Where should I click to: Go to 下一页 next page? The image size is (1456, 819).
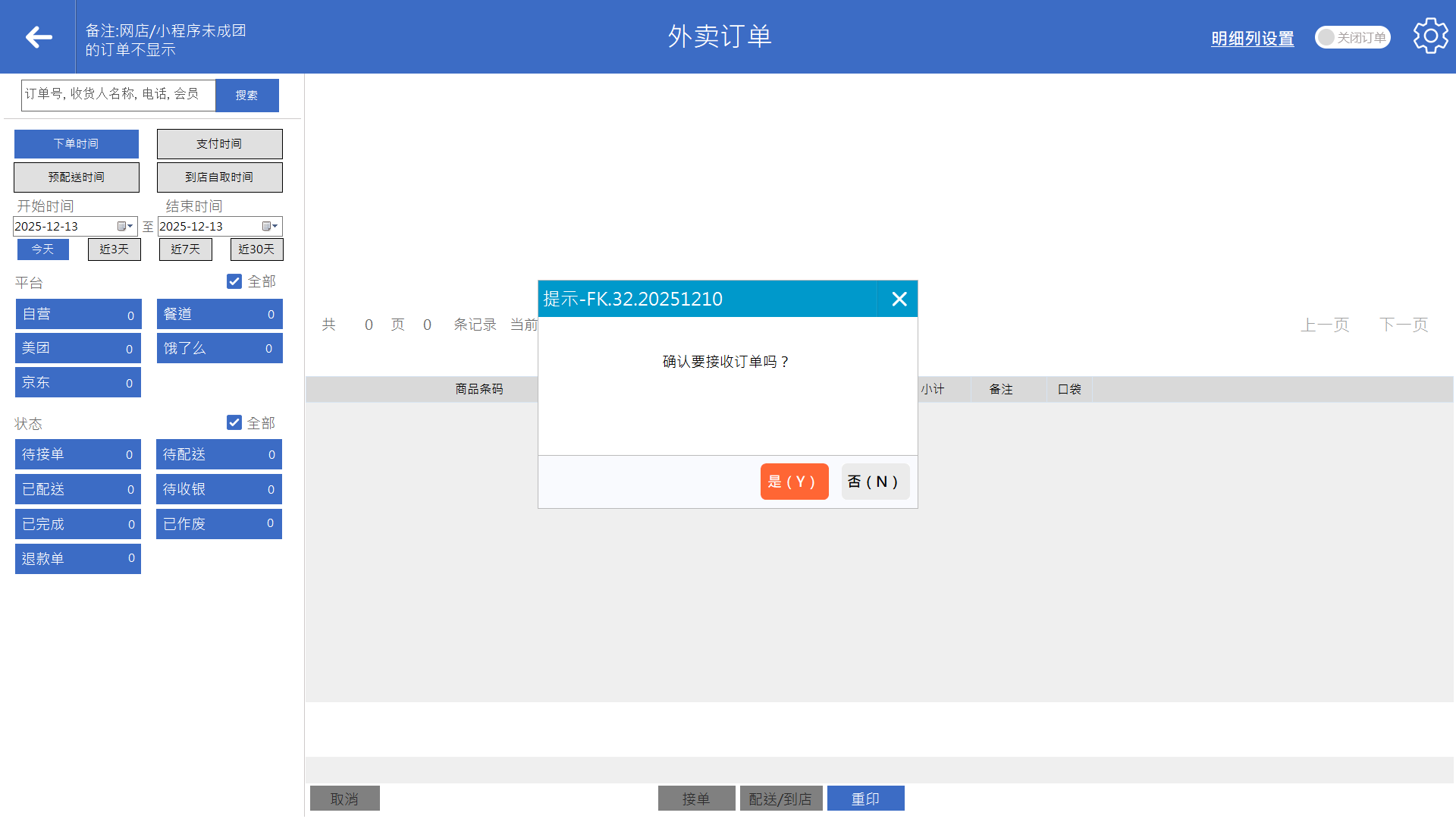(x=1404, y=325)
